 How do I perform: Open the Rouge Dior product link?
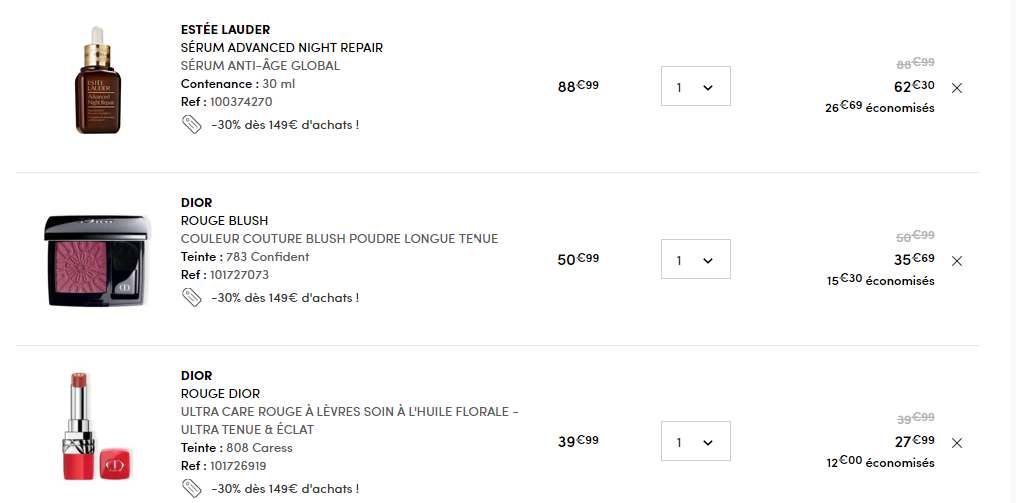(220, 394)
